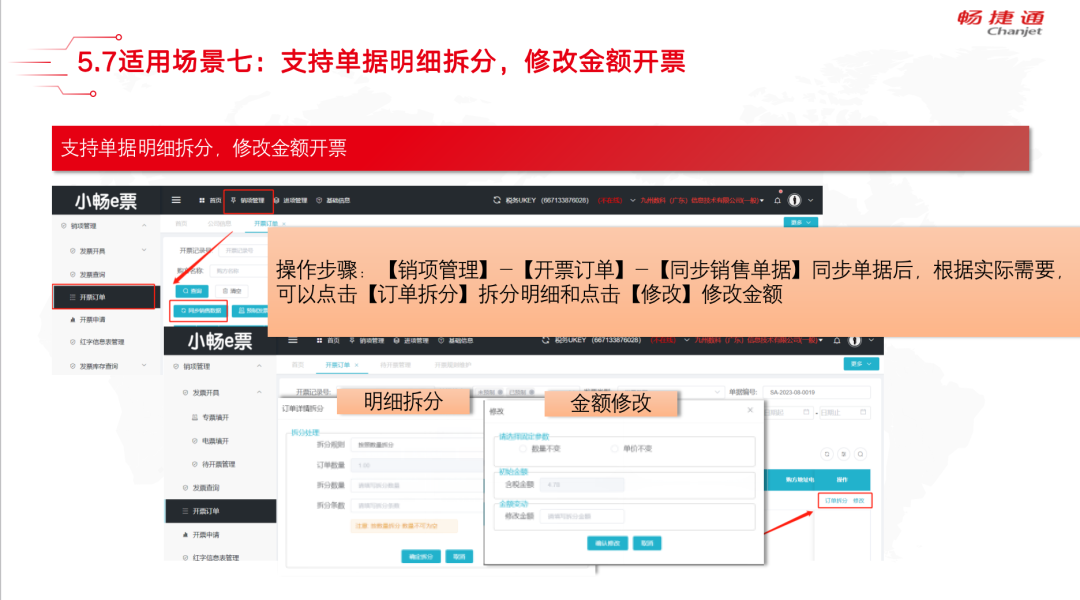Click the 订单拆分 link in the 操作 column

pos(836,501)
